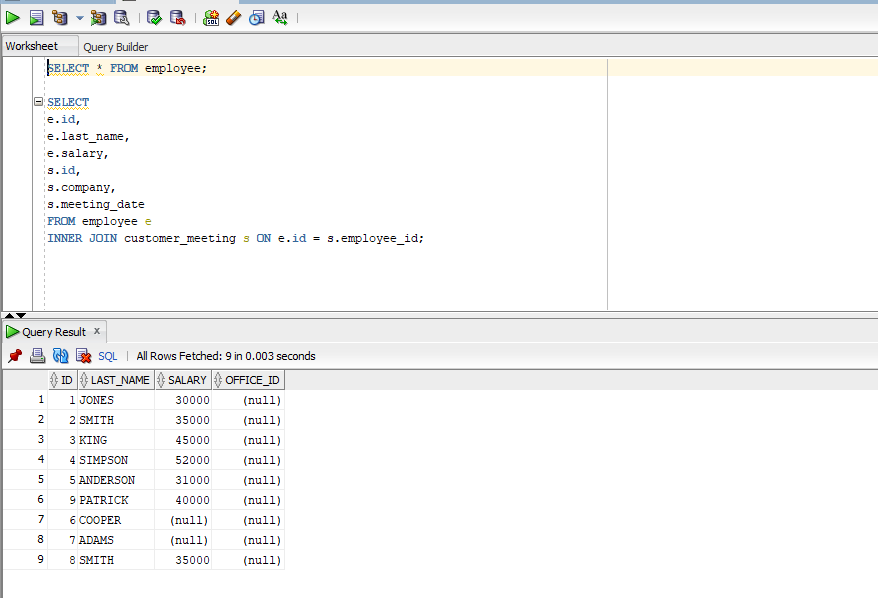878x598 pixels.
Task: Click the Run Script icon
Action: [x=36, y=18]
